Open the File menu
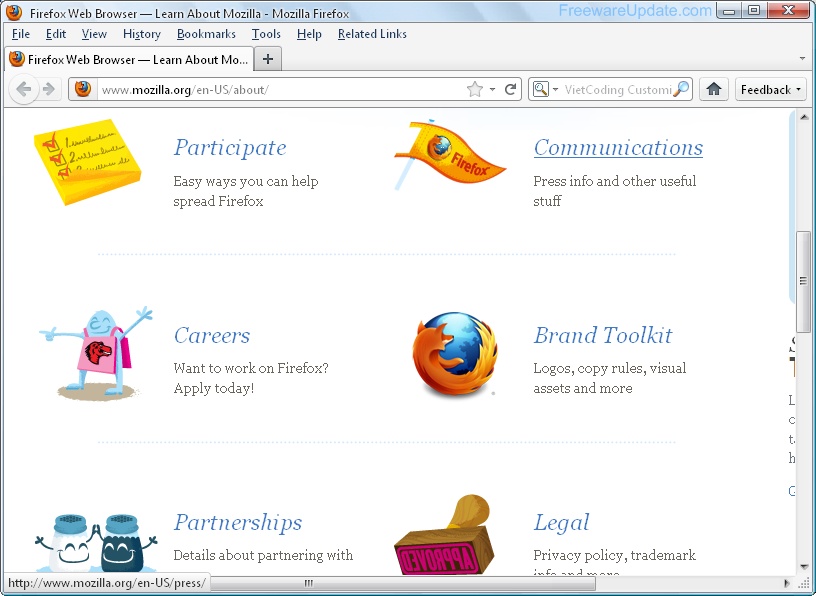Image resolution: width=816 pixels, height=596 pixels. click(x=21, y=34)
